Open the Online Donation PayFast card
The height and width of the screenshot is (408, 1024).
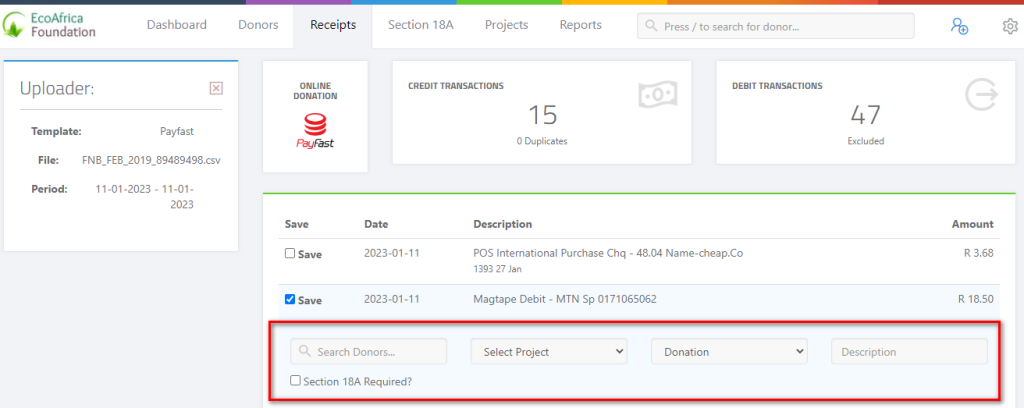tap(315, 117)
